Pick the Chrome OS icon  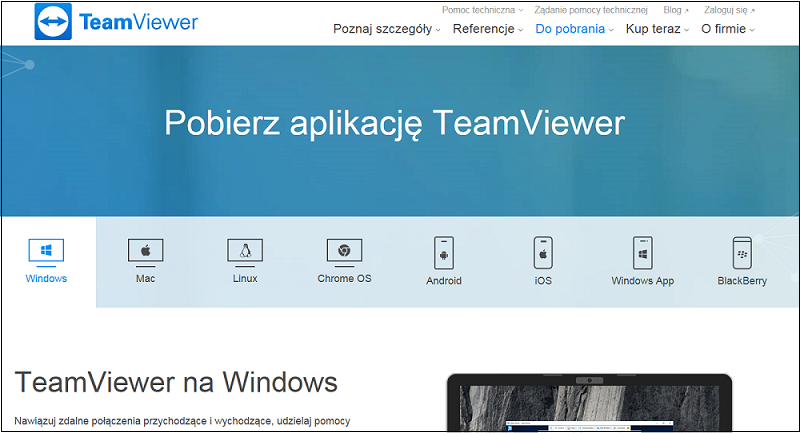[x=344, y=252]
